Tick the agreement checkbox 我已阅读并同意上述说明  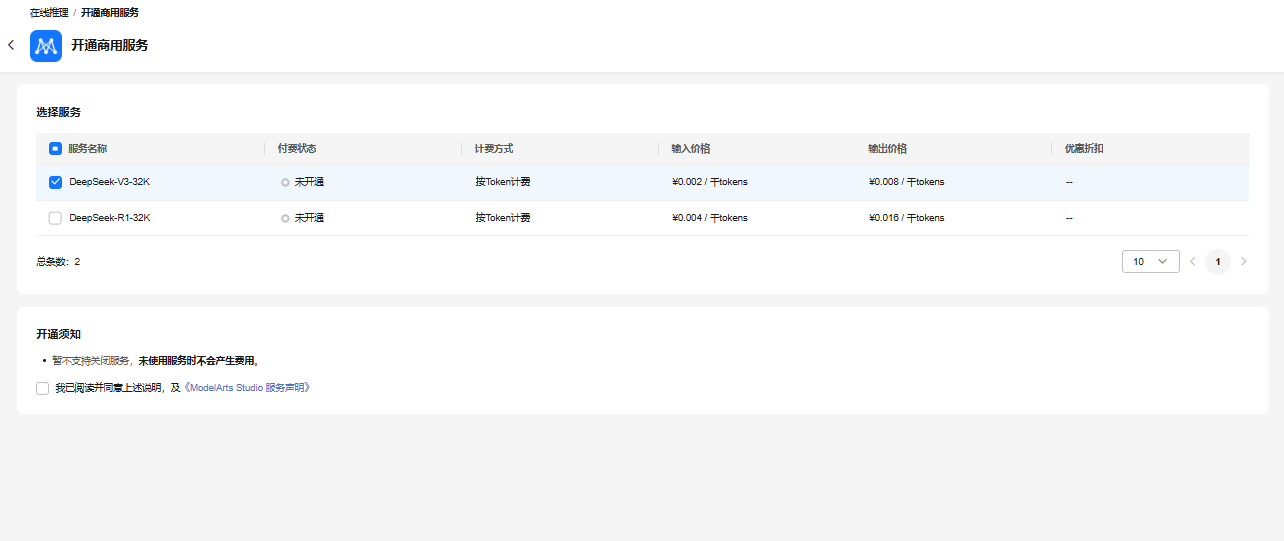[42, 388]
